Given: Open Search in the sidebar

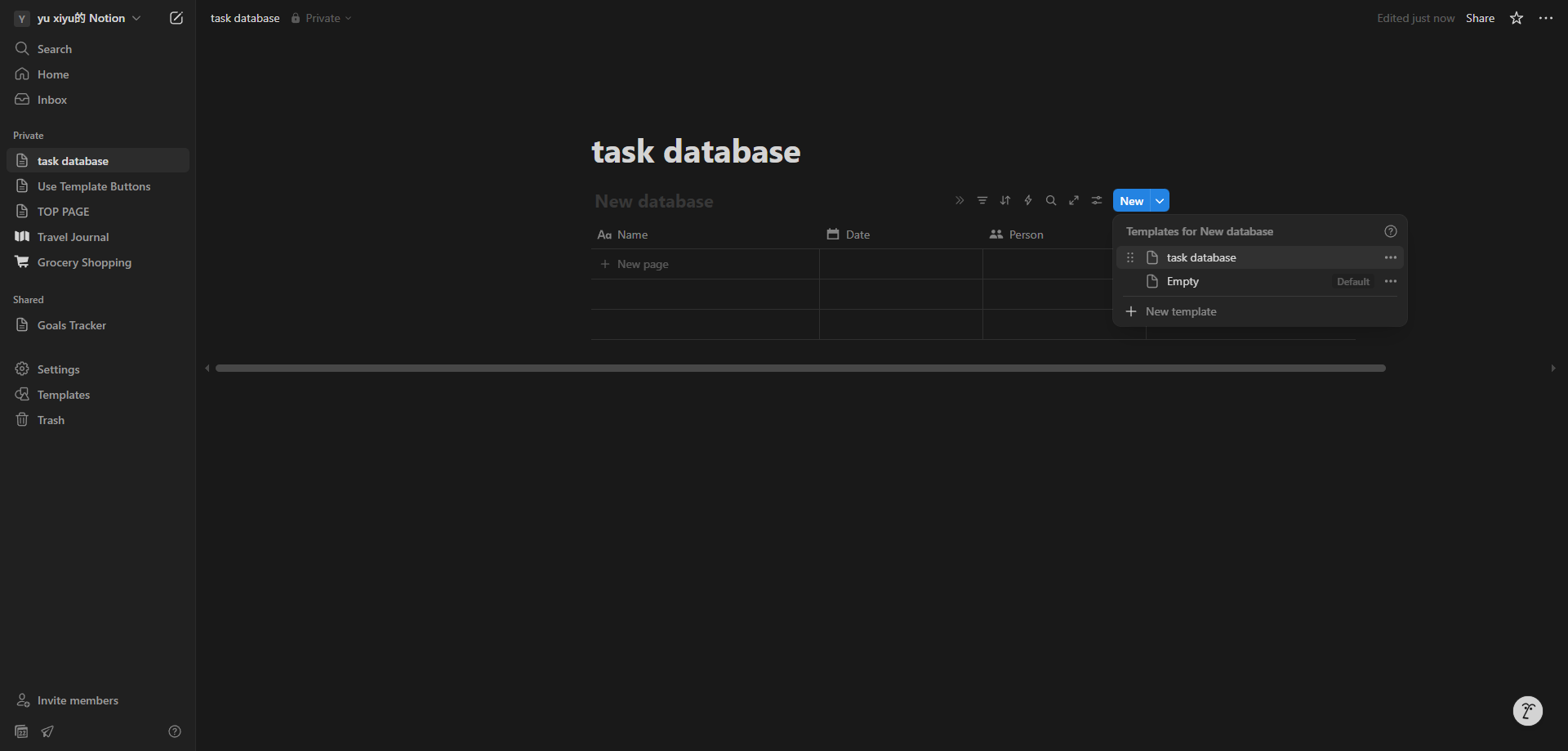Looking at the screenshot, I should coord(98,49).
